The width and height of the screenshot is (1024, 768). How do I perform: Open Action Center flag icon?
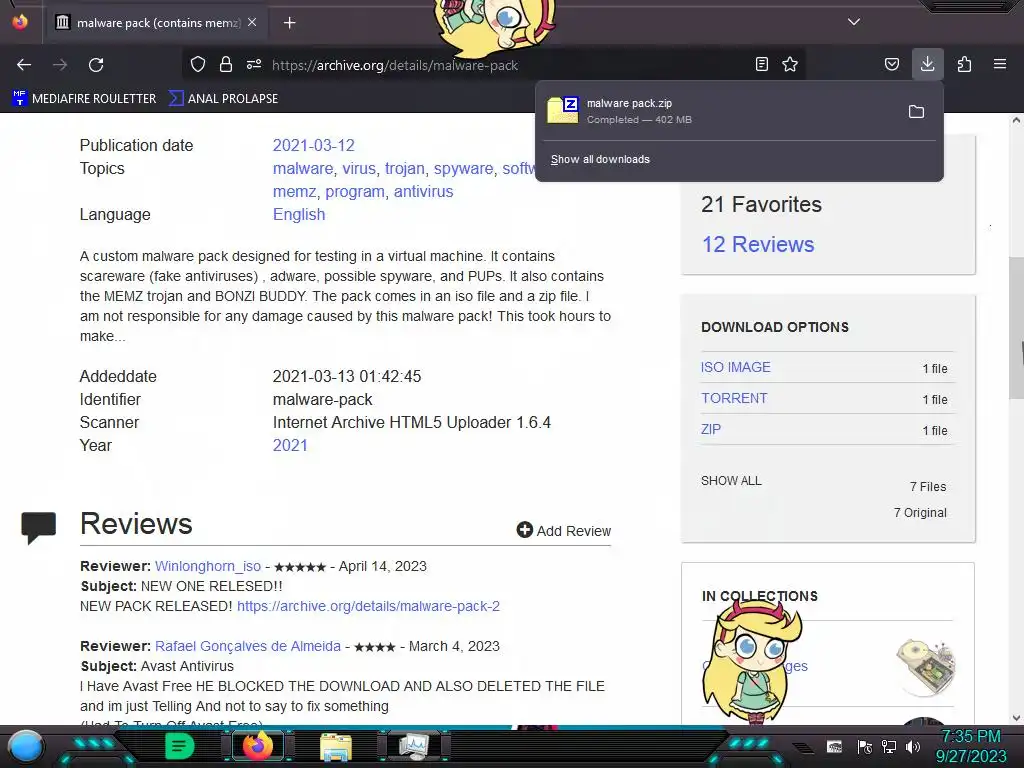865,747
